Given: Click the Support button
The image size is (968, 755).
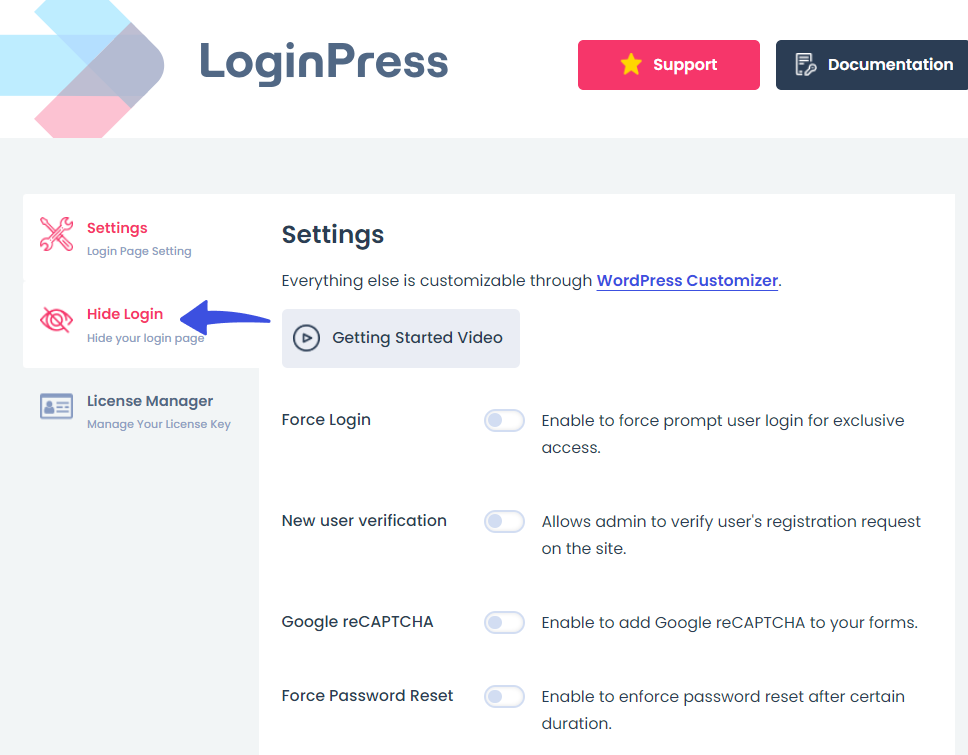Looking at the screenshot, I should tap(669, 65).
